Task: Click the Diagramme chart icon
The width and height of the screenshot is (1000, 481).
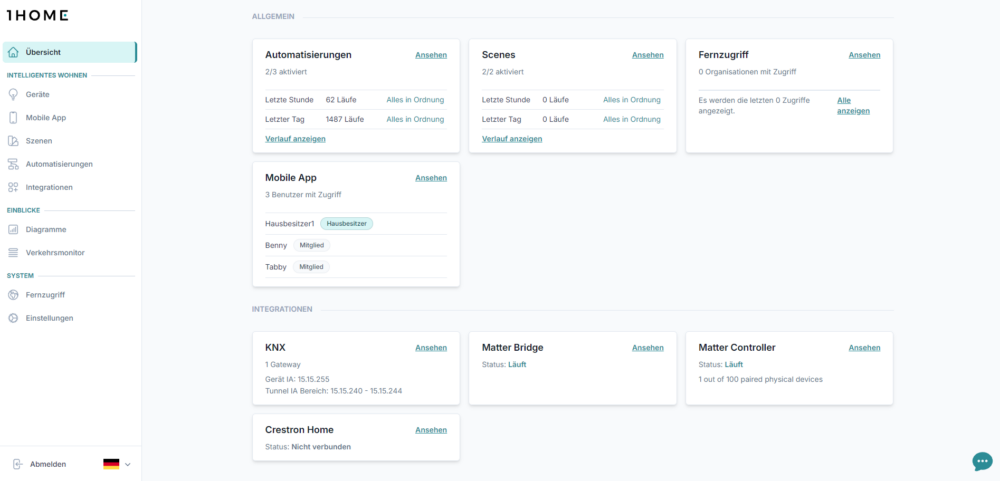Action: 13,230
